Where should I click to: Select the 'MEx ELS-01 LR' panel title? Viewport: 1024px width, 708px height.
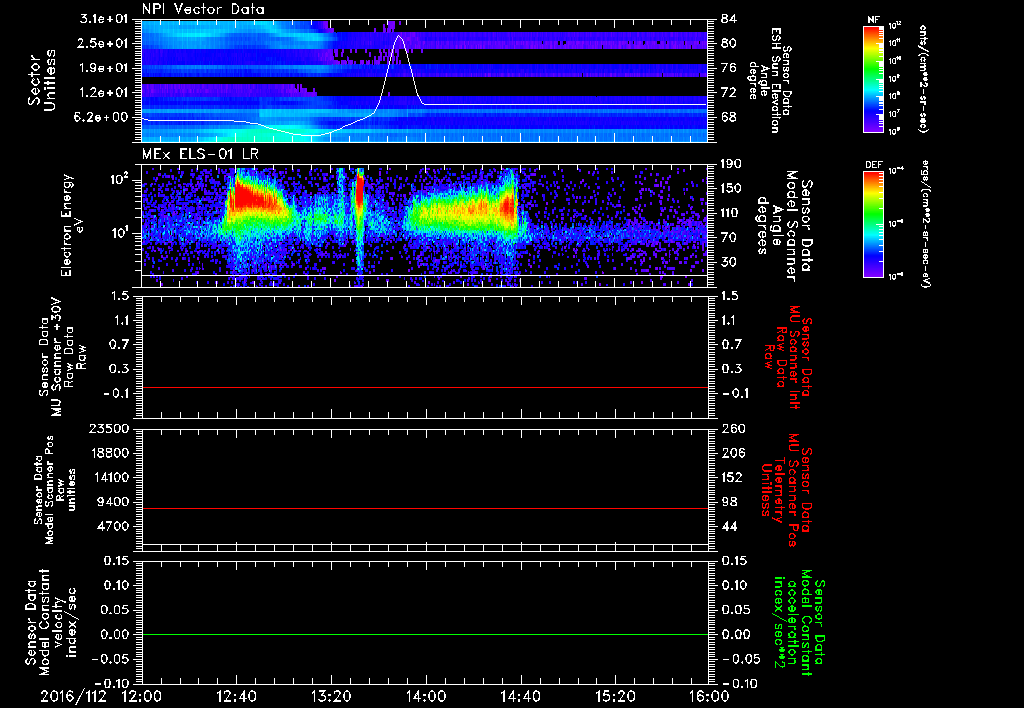coord(199,154)
